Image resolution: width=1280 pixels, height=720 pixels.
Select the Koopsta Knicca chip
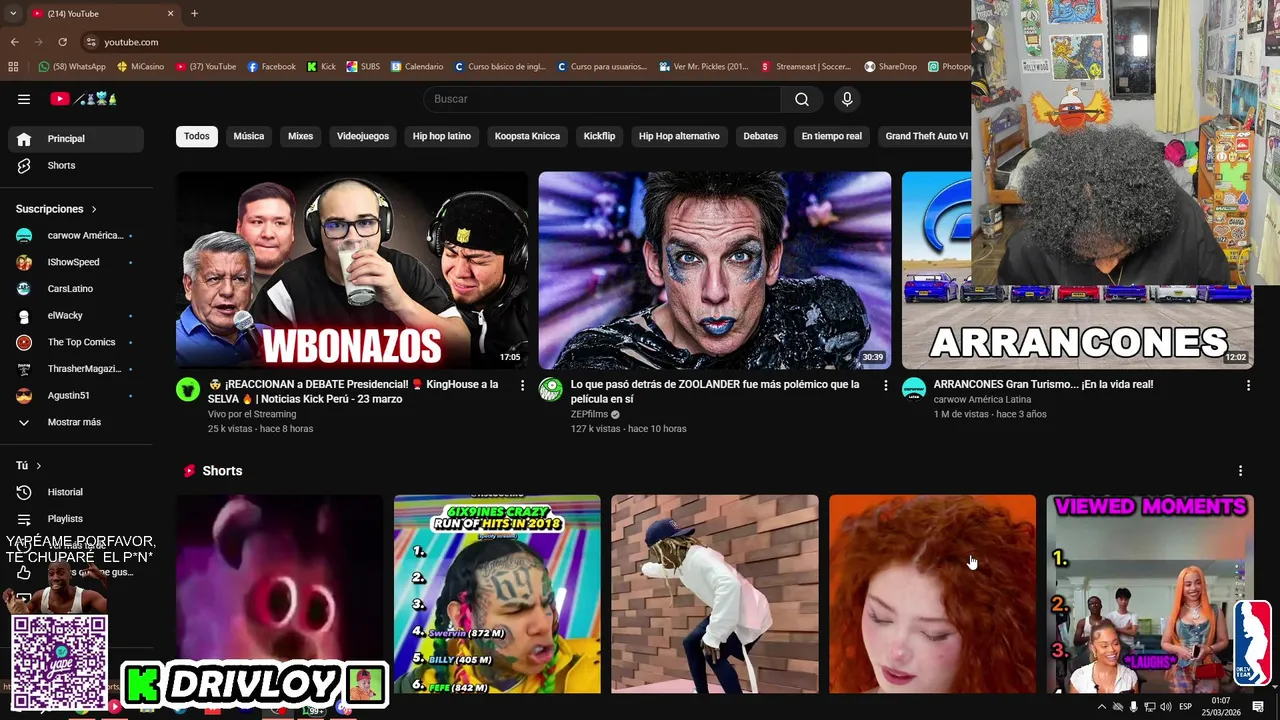coord(527,136)
